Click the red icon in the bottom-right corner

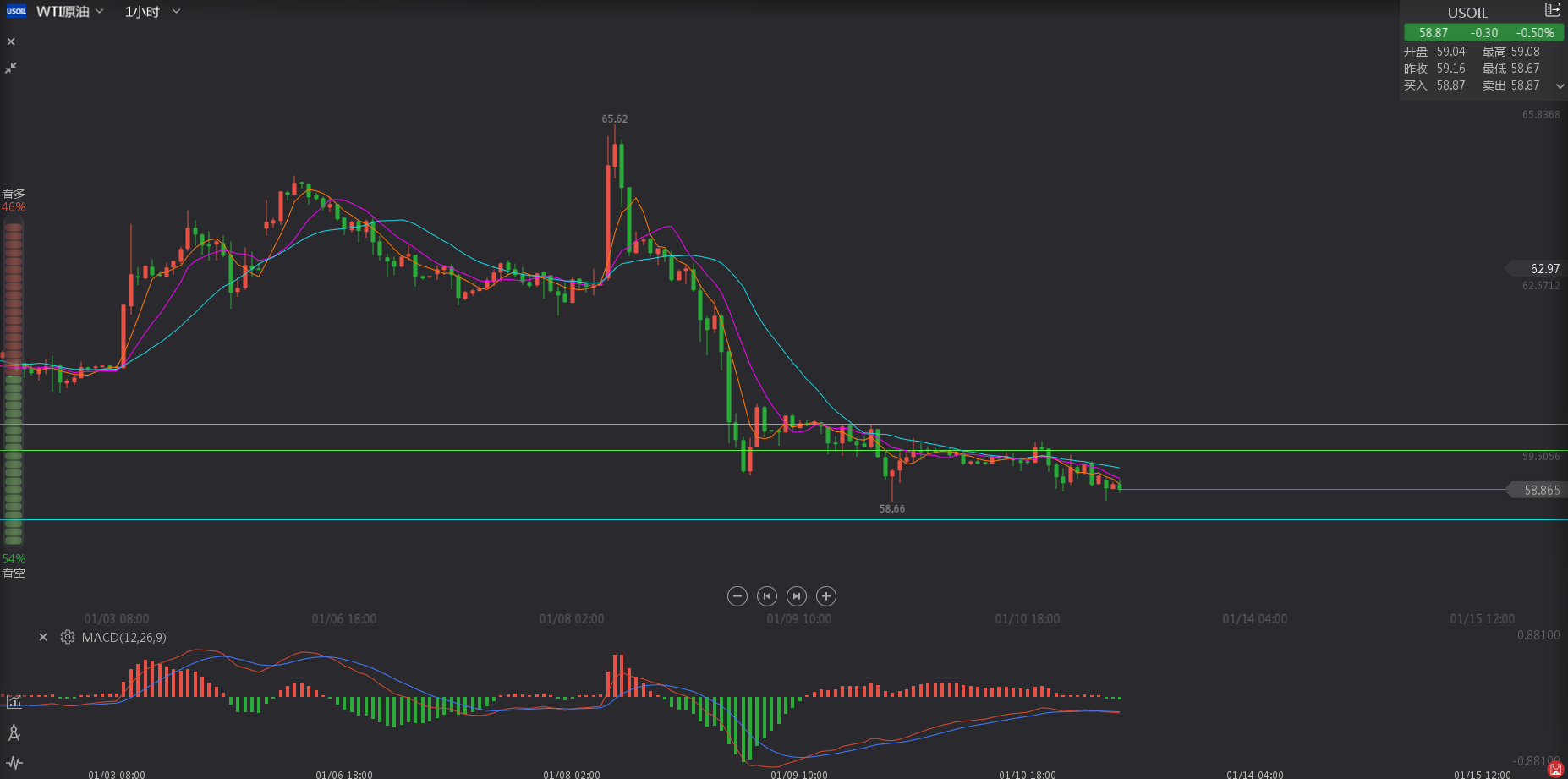coord(1555,768)
